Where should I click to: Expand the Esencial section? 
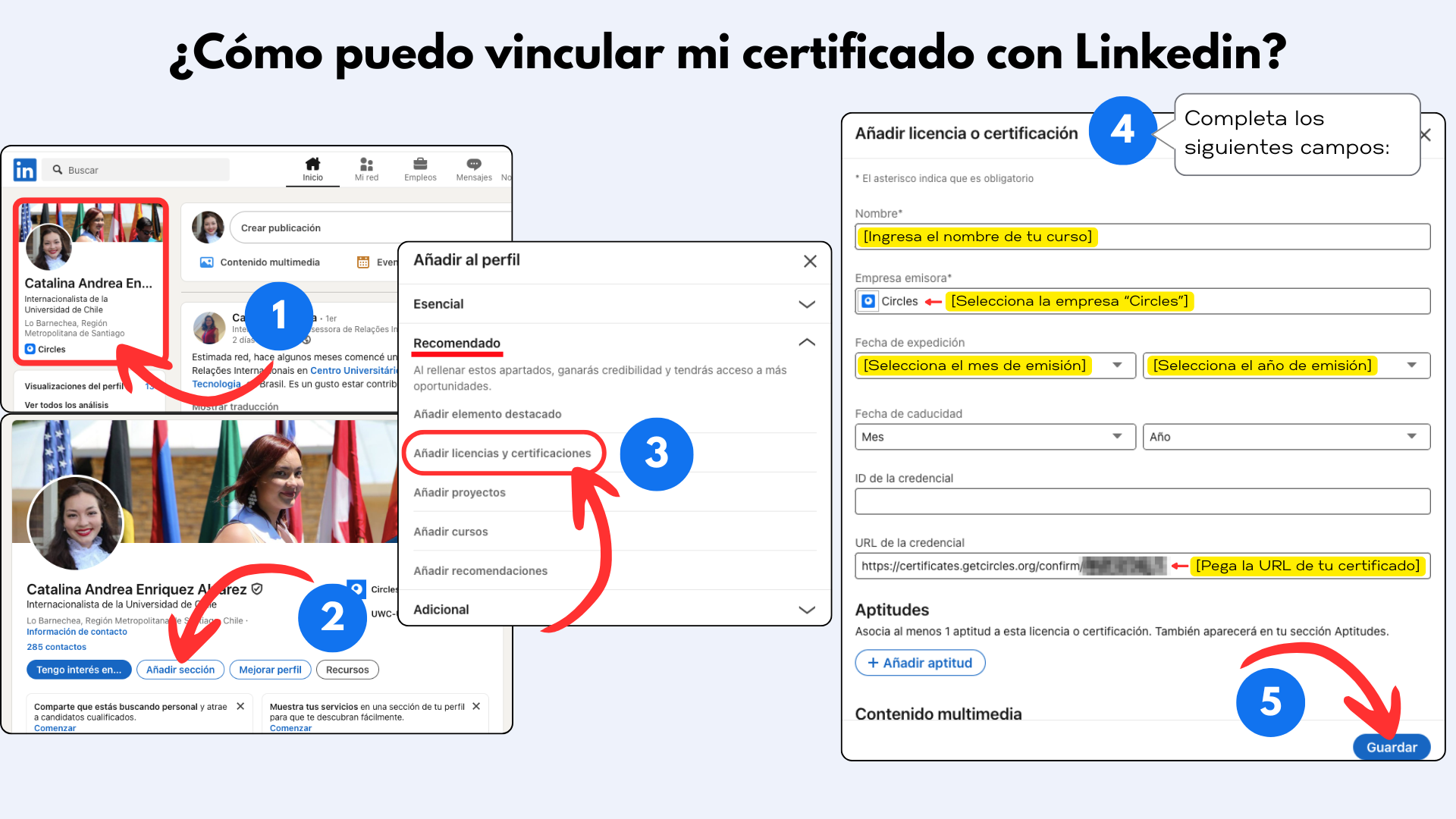point(807,304)
